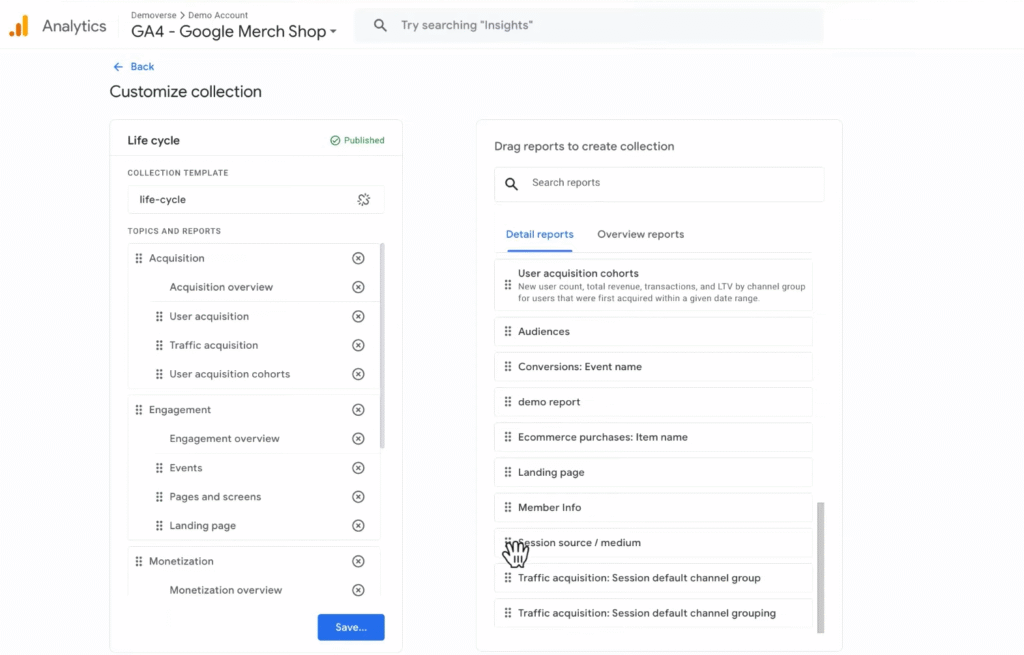
Task: Remove Landing page from Engagement topic
Action: tap(358, 526)
